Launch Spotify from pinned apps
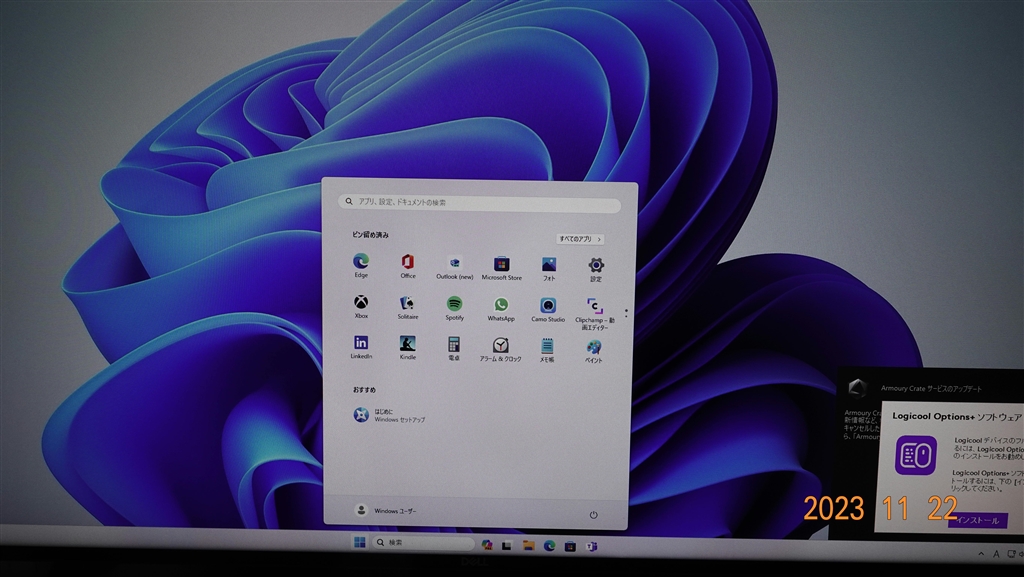1024x577 pixels. point(455,308)
